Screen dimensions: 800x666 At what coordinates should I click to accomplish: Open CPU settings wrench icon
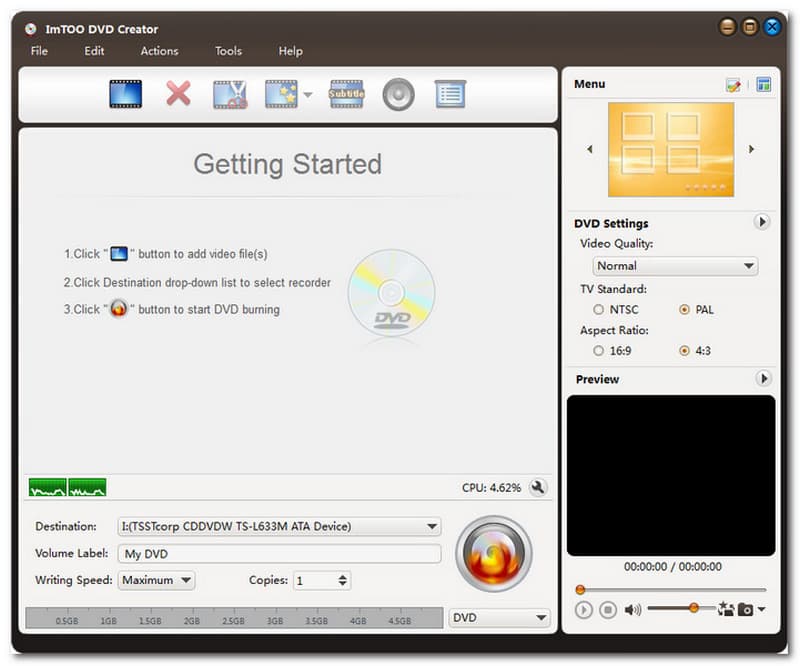pyautogui.click(x=538, y=487)
